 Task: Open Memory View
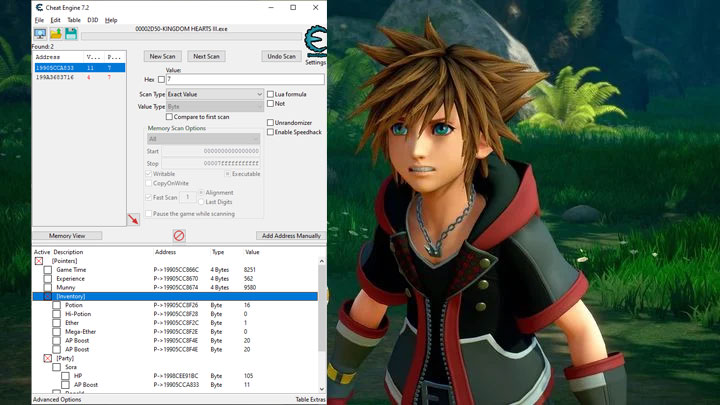pos(67,236)
